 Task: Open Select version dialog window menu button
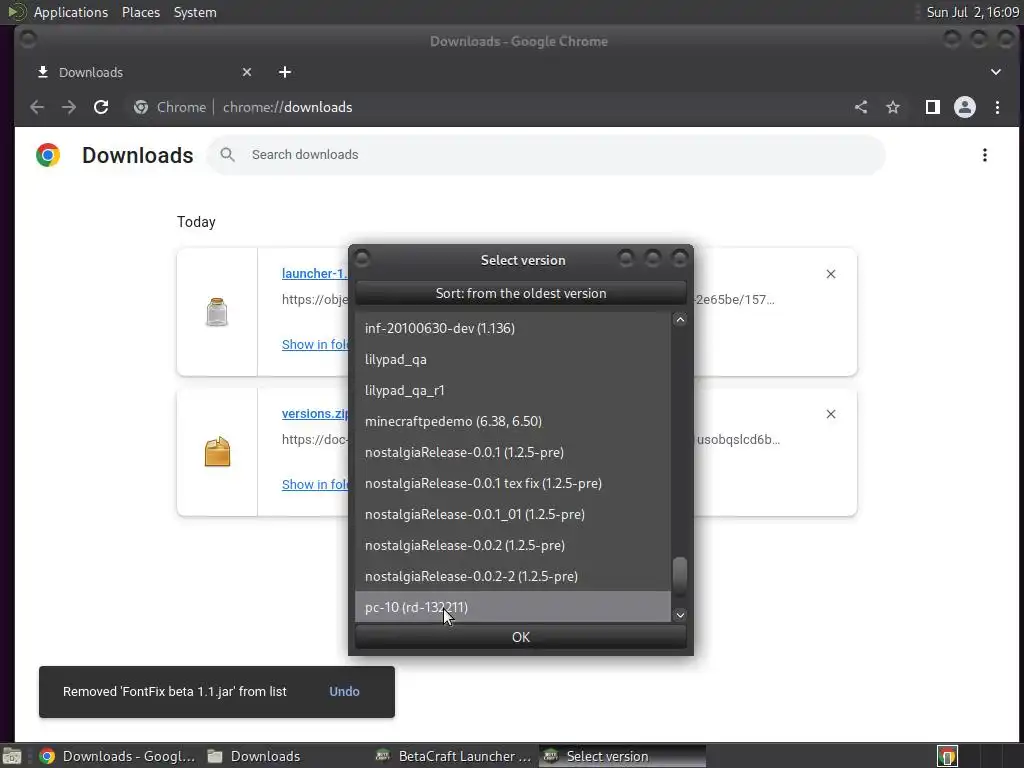click(x=362, y=259)
